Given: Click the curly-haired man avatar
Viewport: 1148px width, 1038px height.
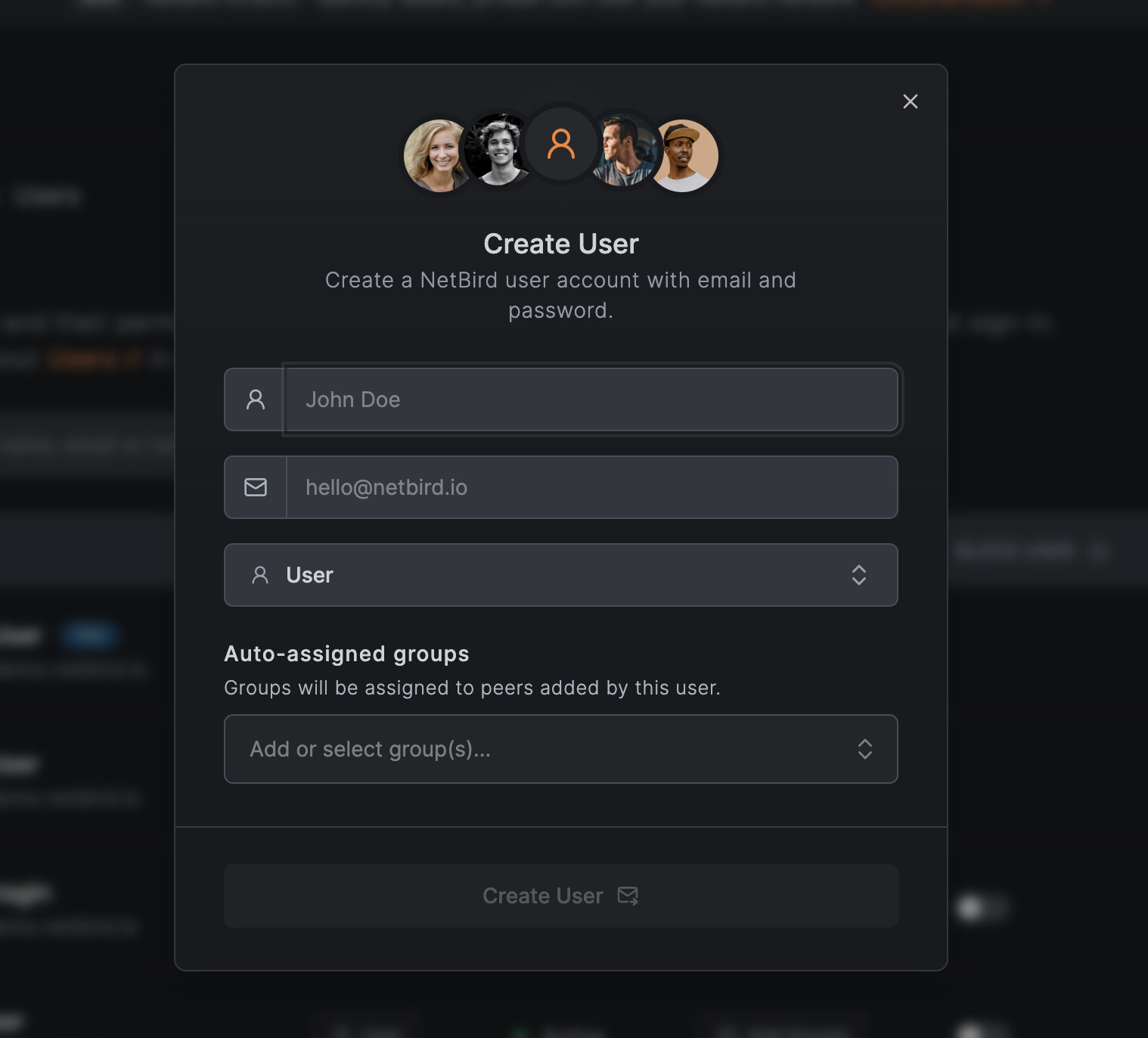Looking at the screenshot, I should [x=495, y=151].
